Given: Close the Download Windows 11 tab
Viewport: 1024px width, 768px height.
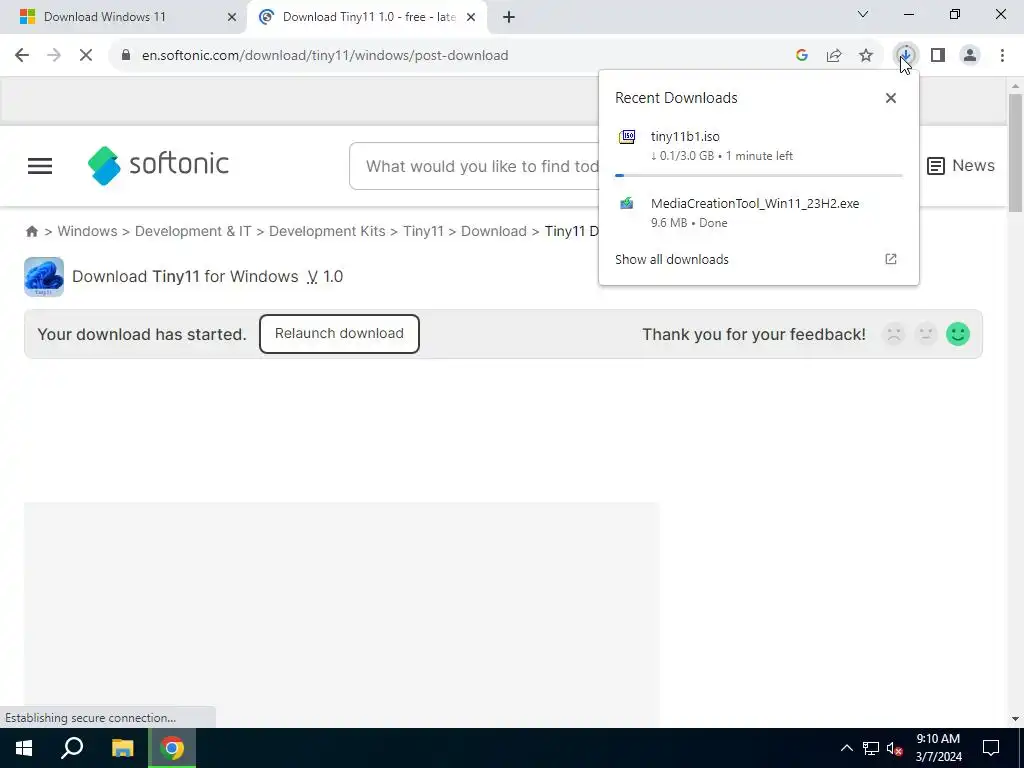Looking at the screenshot, I should point(231,17).
